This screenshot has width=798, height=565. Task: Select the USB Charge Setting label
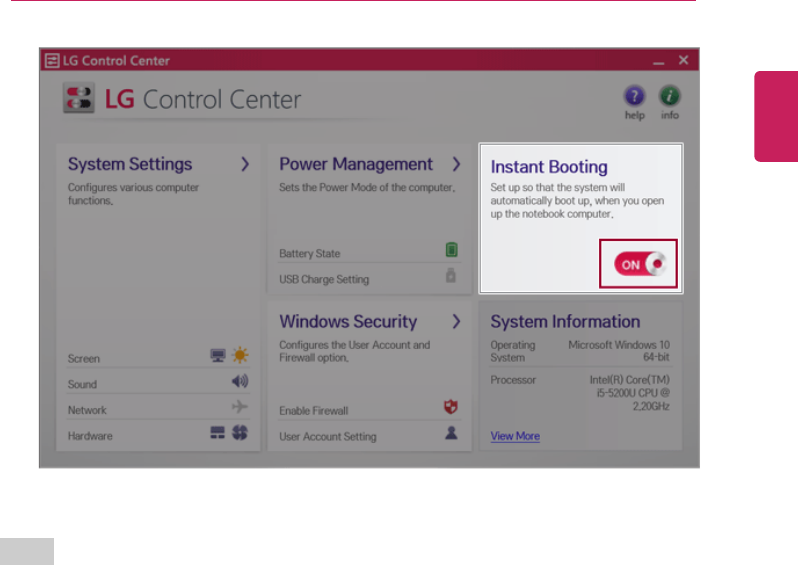[x=324, y=279]
